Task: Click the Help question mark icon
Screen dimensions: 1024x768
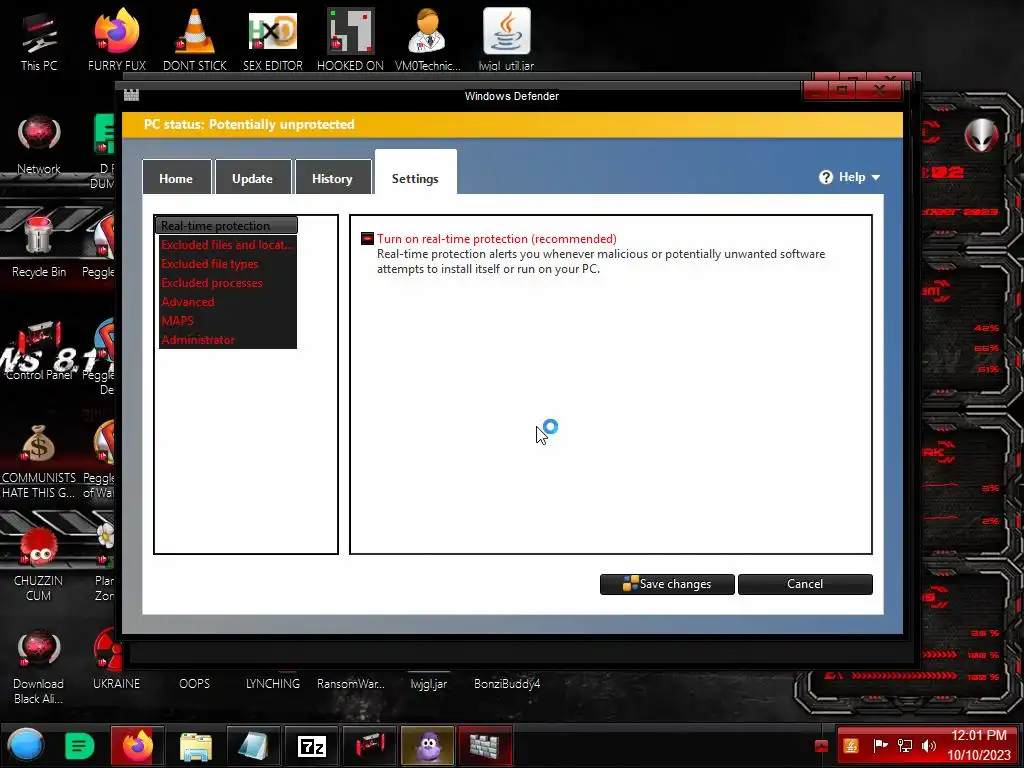Action: (825, 177)
